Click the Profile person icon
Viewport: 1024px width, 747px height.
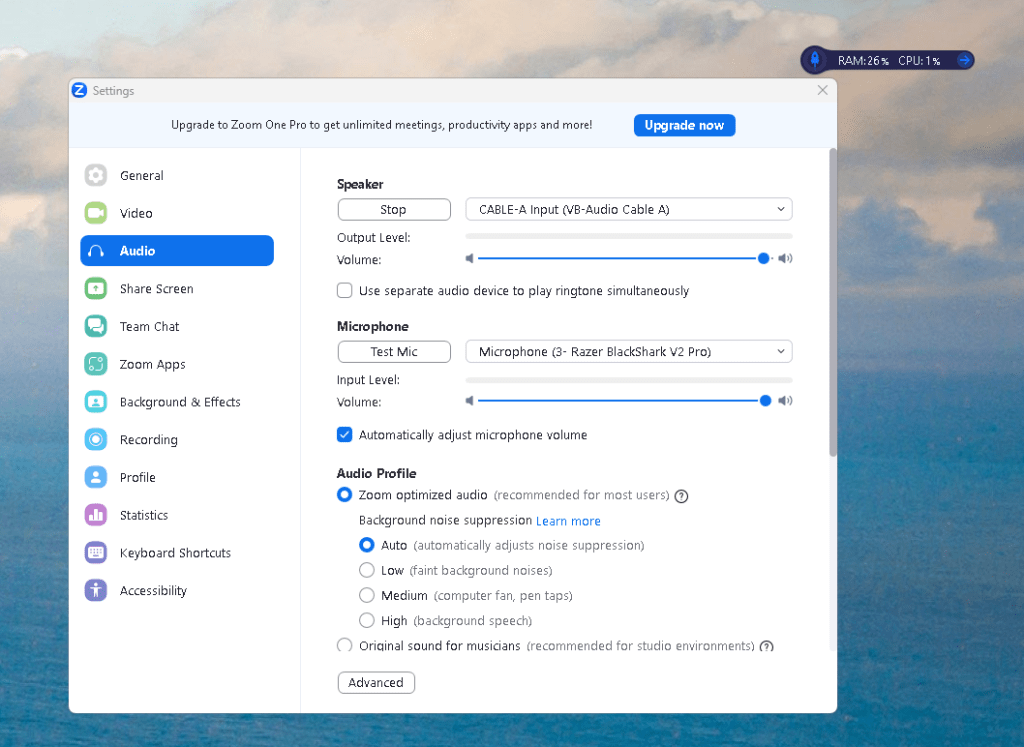96,477
